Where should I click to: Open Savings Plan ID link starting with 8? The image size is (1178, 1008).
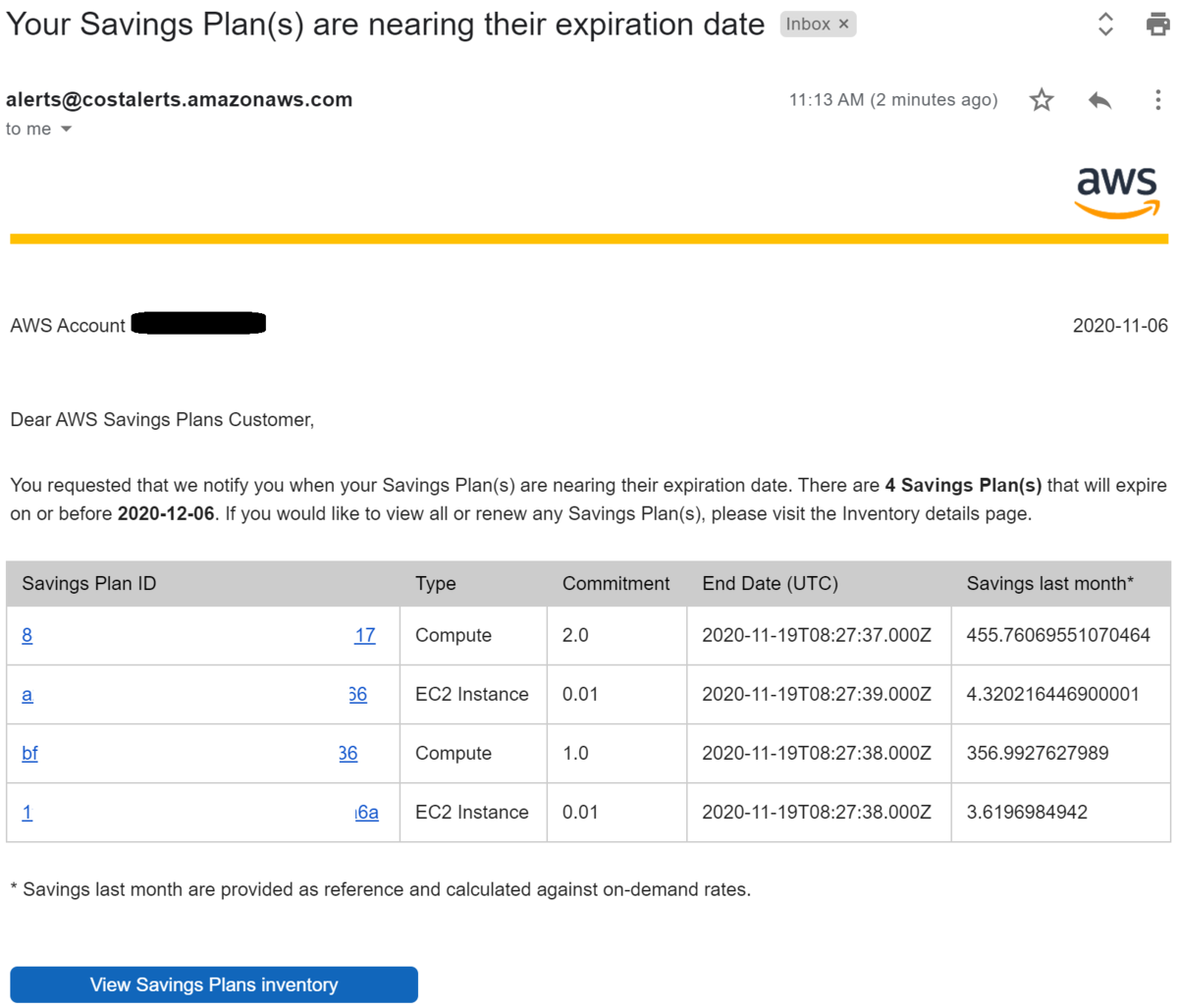coord(27,635)
